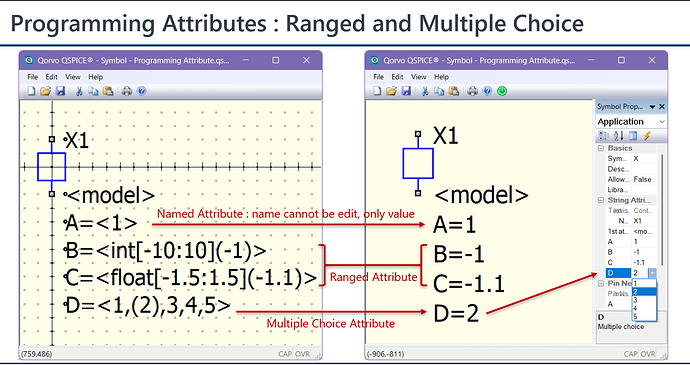Open File menu in left window
690x365 pixels.
click(x=33, y=77)
